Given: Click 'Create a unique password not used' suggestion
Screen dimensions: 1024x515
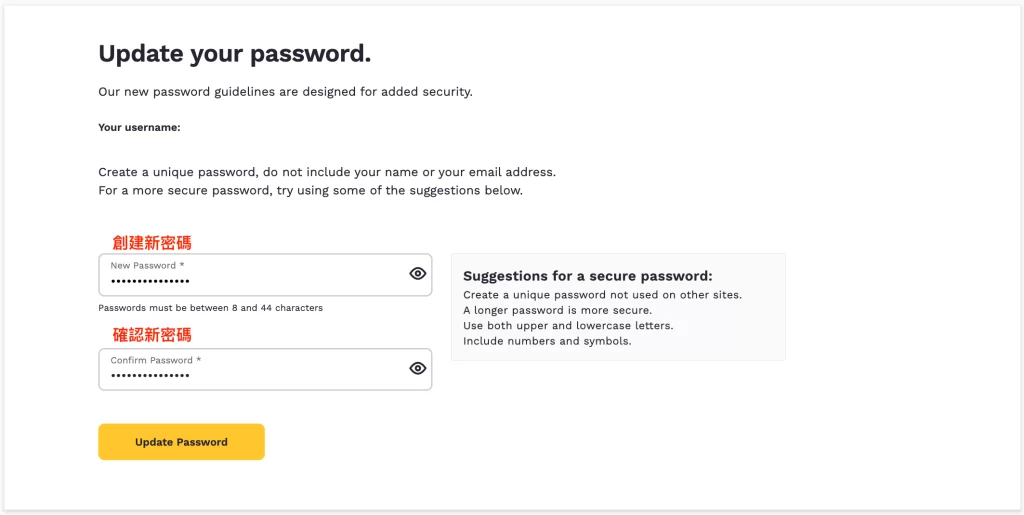Looking at the screenshot, I should click(x=603, y=294).
